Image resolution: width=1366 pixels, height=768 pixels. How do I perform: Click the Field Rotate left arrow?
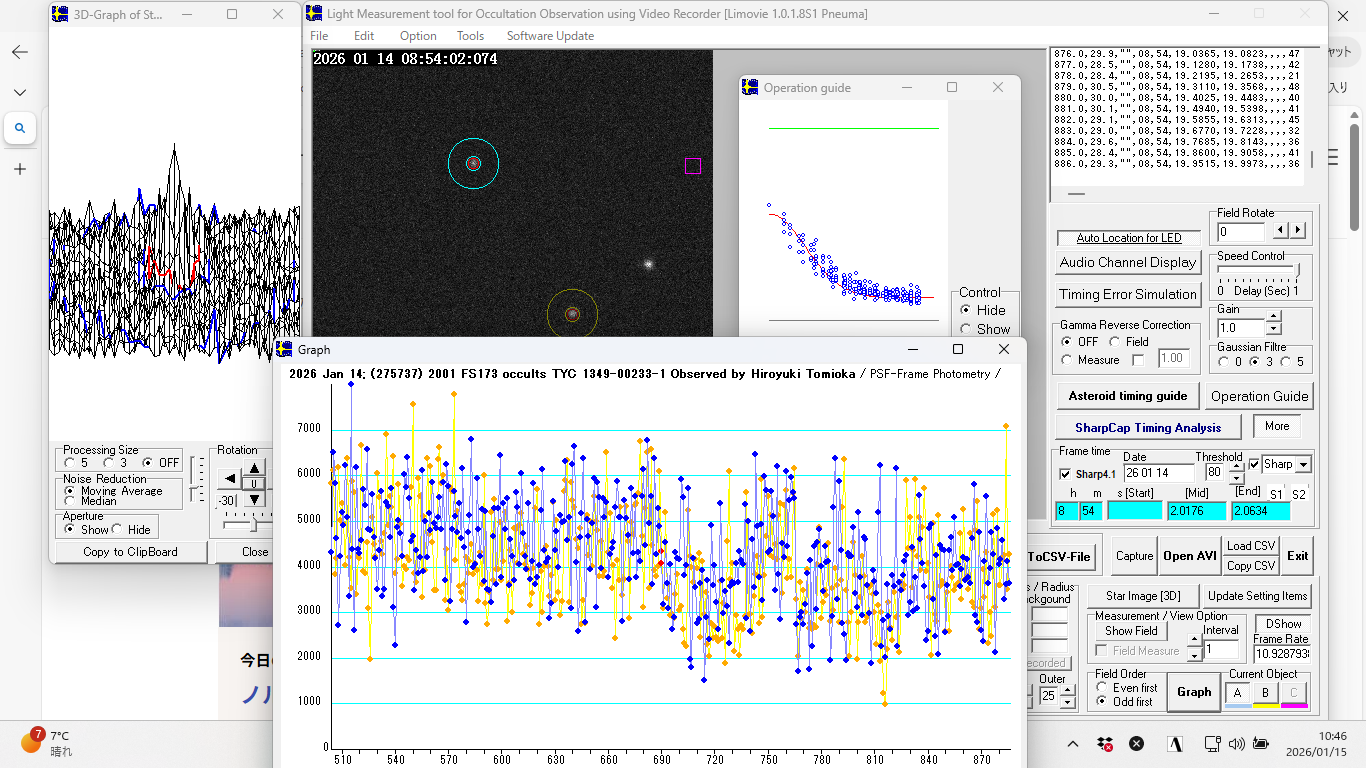pos(1280,231)
